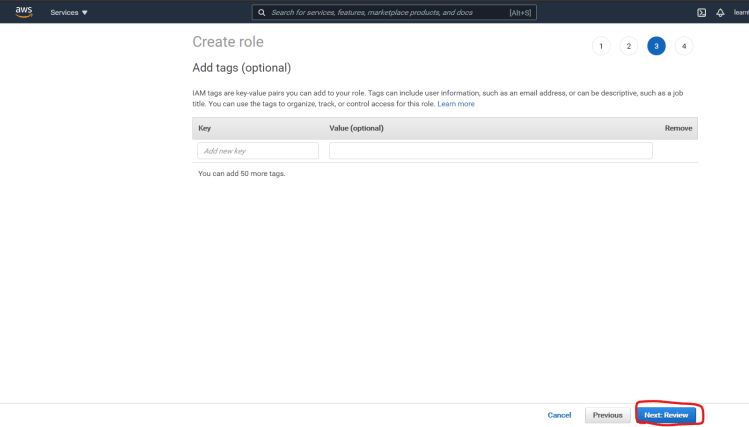Go to step 2 circle

point(628,46)
